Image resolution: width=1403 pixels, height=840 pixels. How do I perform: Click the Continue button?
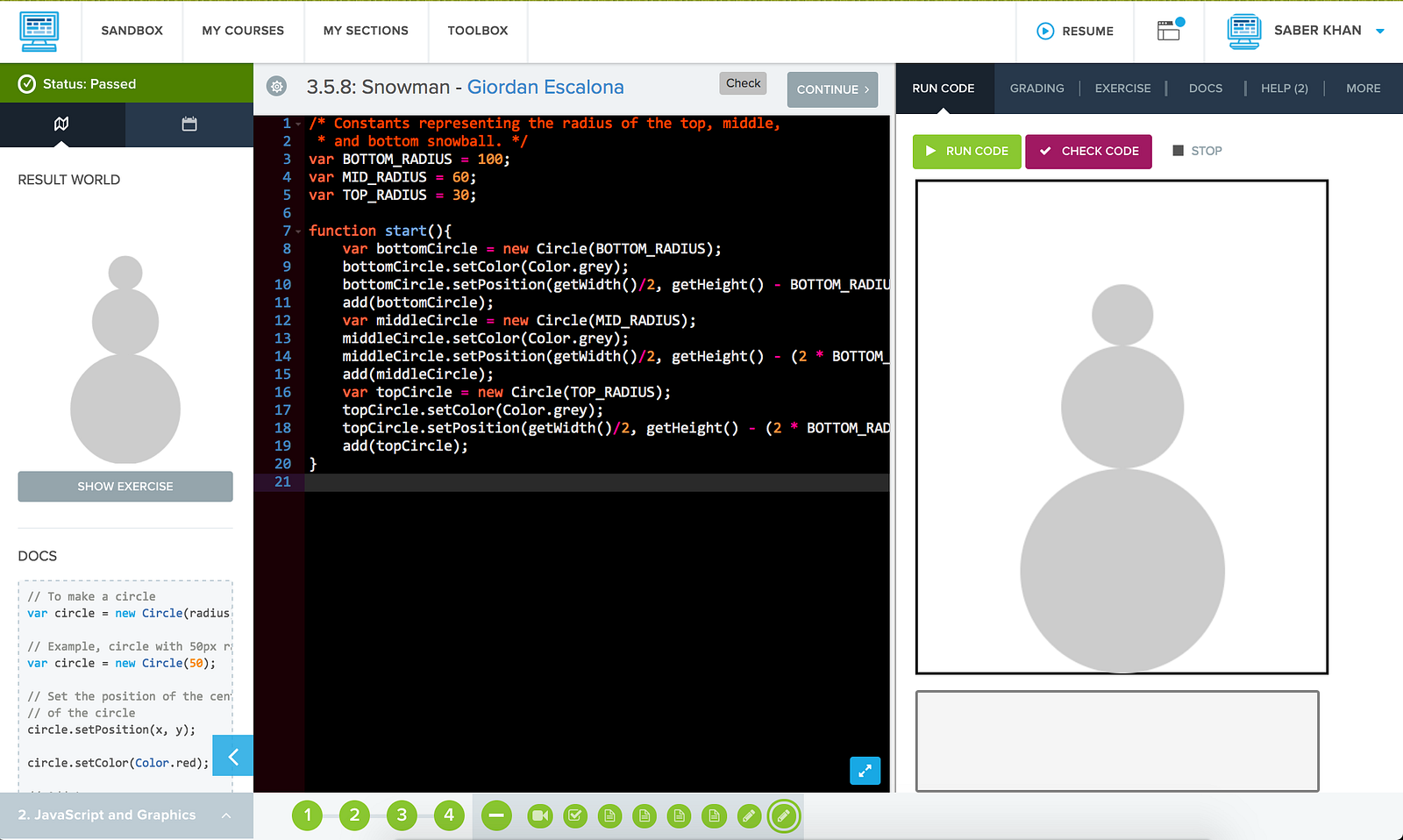832,89
